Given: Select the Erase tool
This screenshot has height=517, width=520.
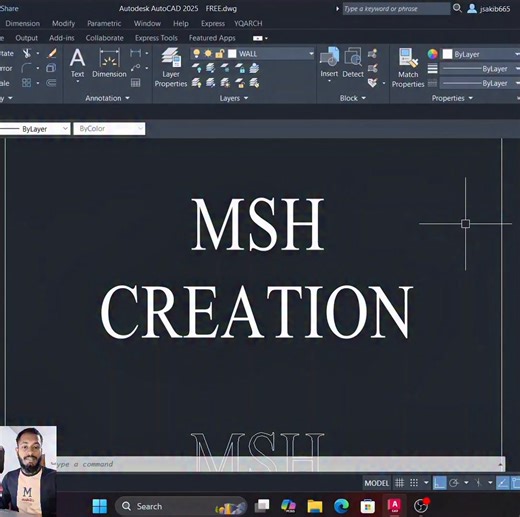Looking at the screenshot, I should point(51,53).
